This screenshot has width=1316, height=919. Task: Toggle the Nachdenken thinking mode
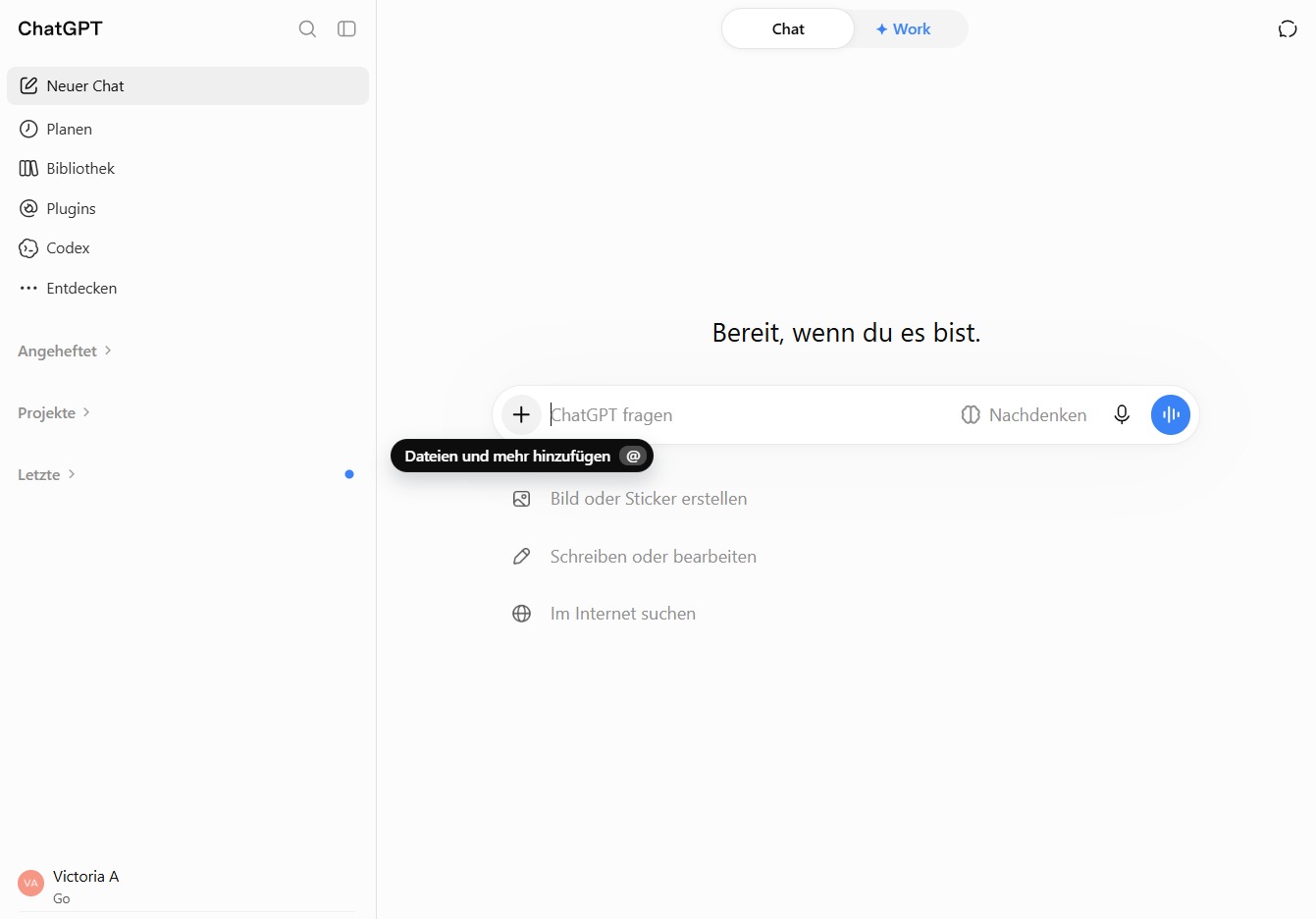pos(1024,414)
